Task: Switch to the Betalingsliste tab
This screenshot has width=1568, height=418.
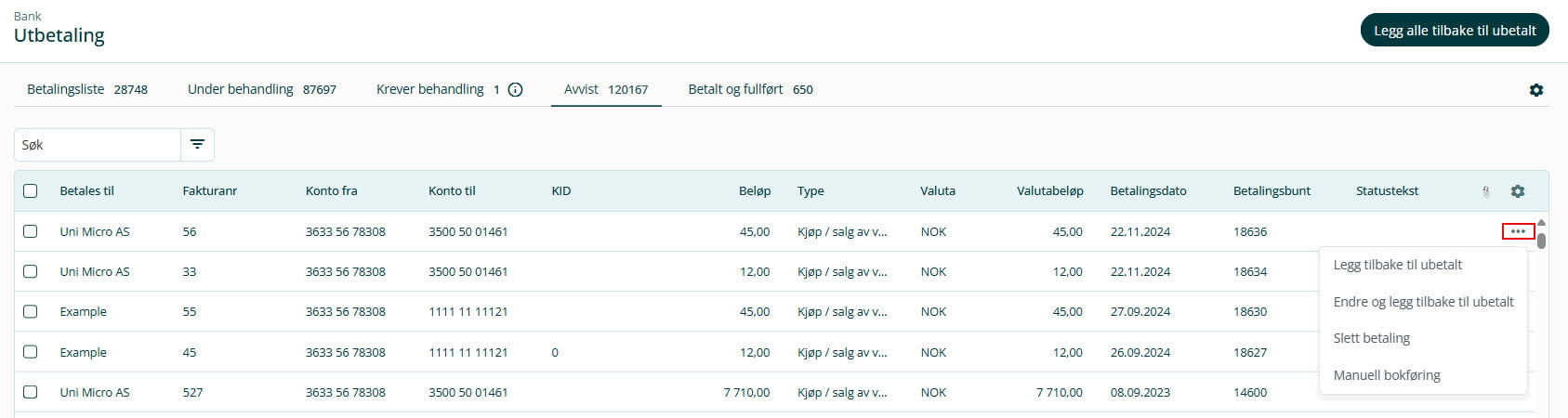Action: coord(86,90)
